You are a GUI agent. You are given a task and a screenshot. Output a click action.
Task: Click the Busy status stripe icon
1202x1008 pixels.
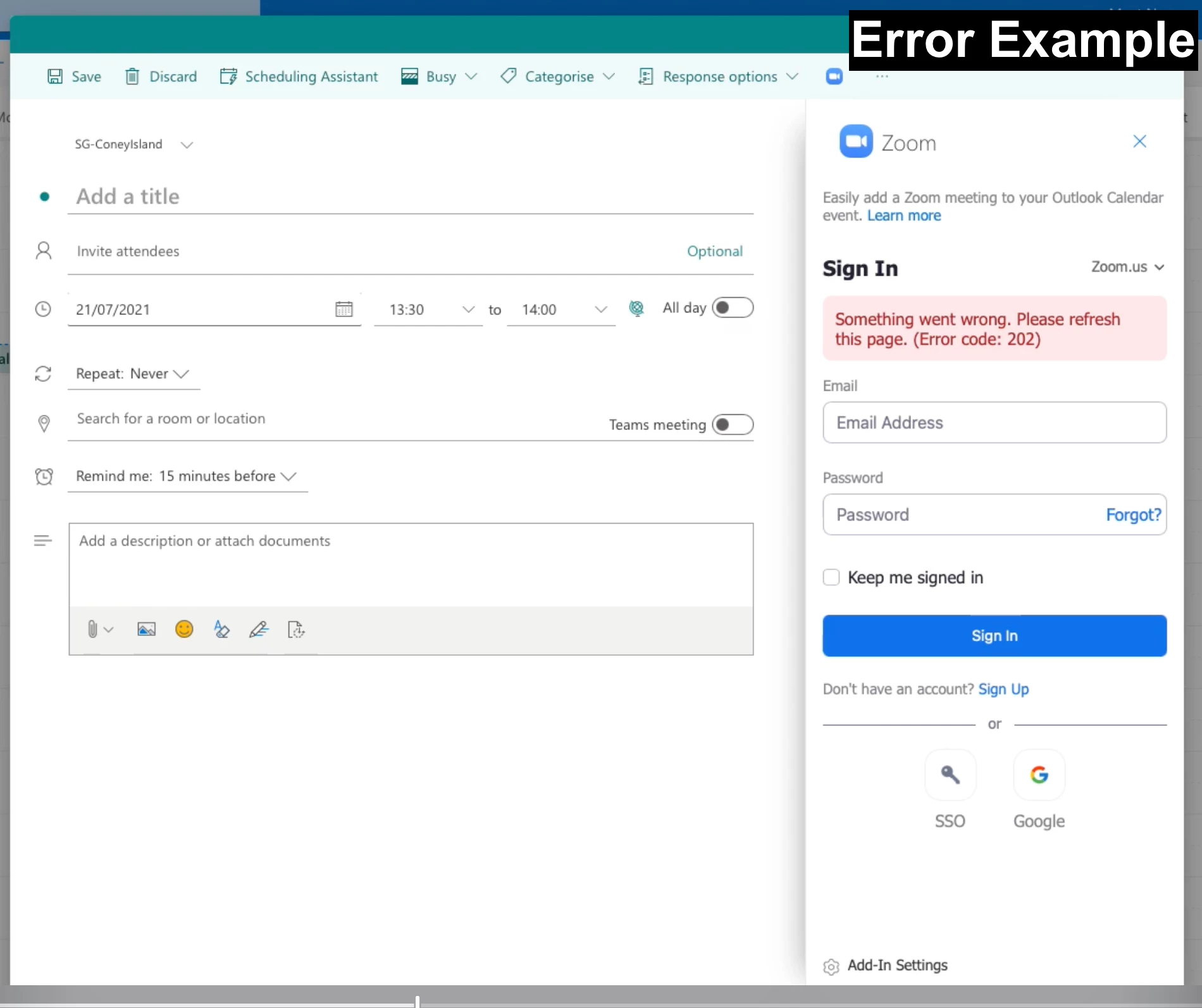[x=409, y=77]
